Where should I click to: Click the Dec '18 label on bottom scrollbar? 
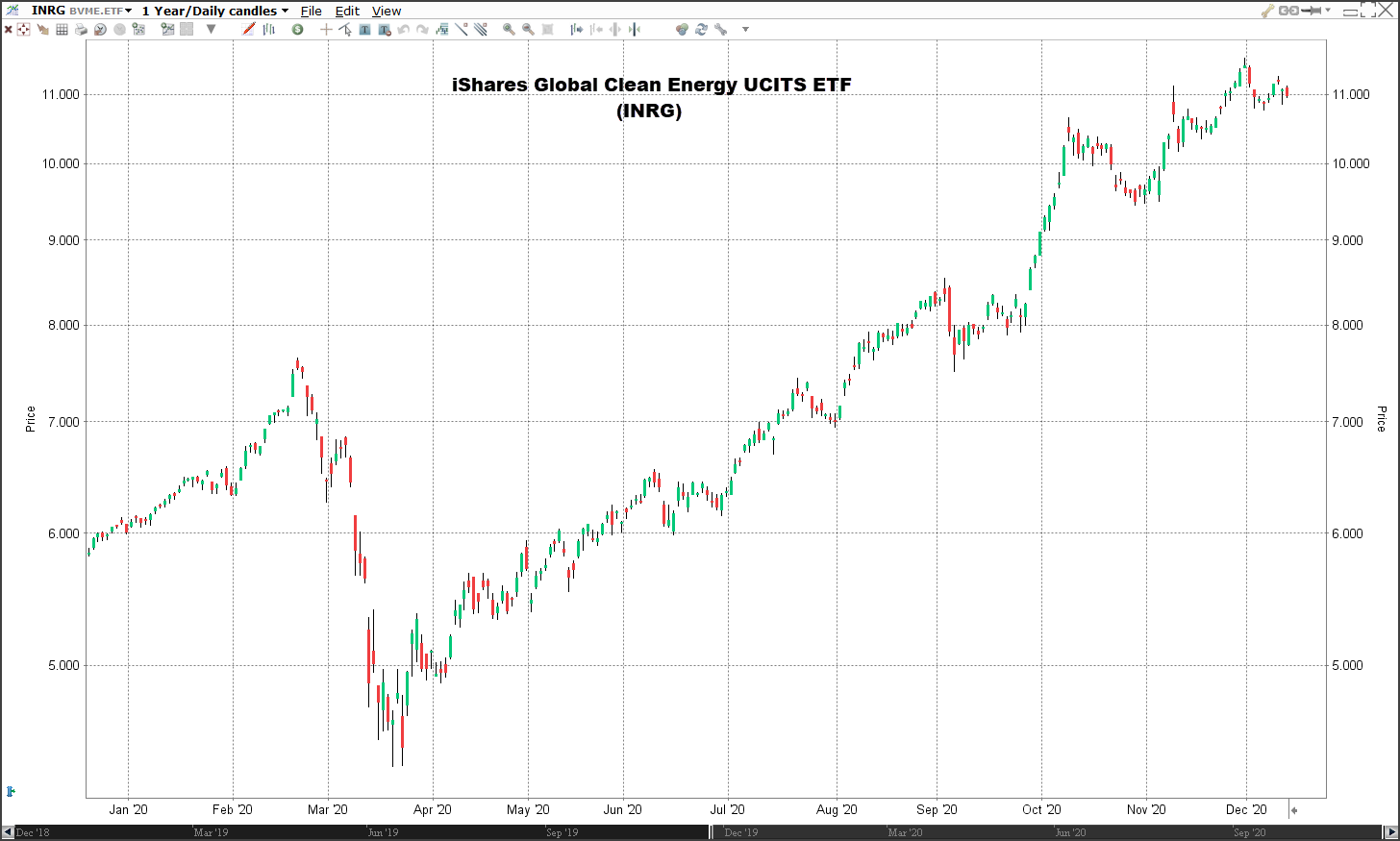coord(33,832)
